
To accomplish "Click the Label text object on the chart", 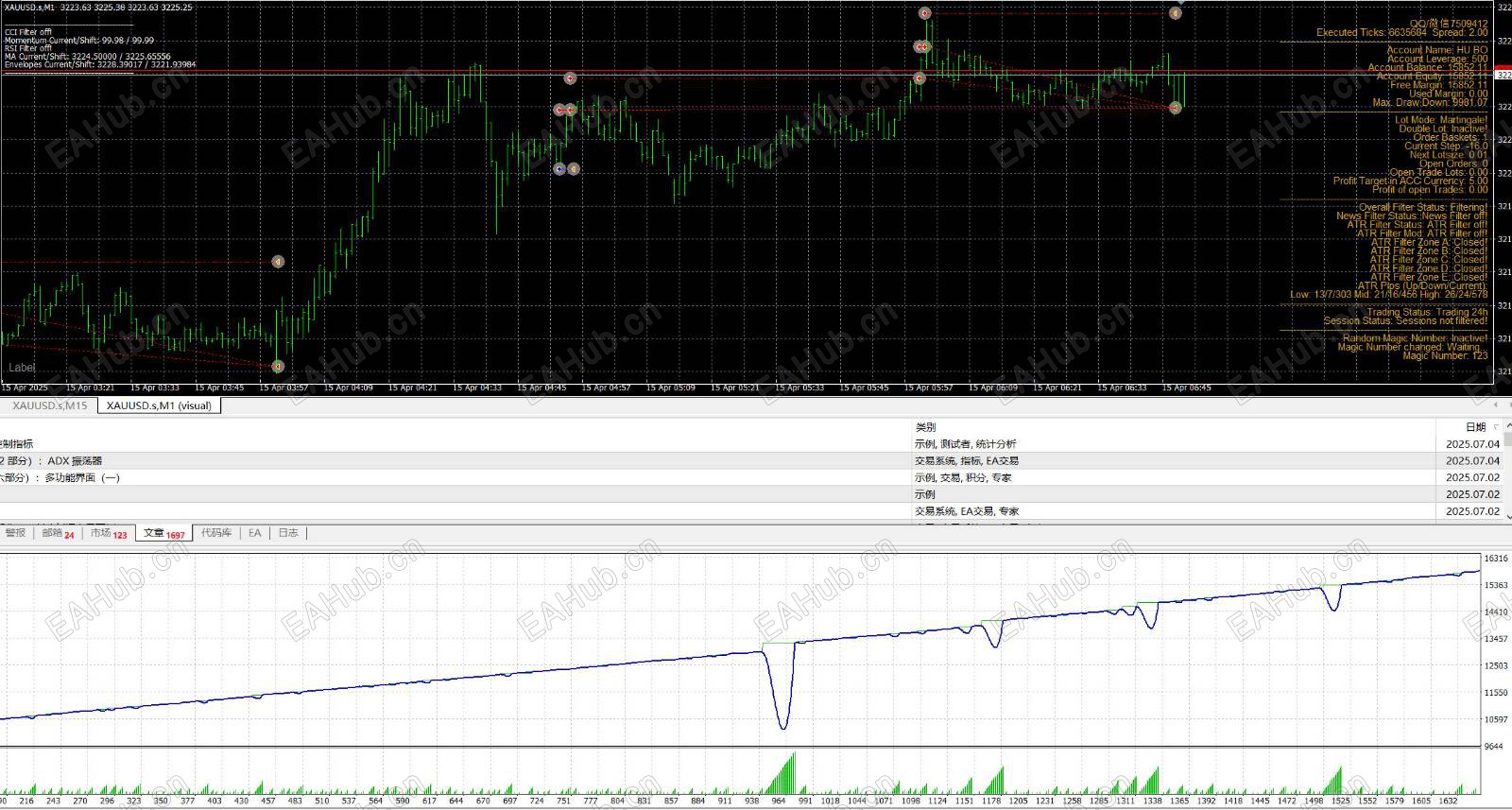I will point(22,368).
